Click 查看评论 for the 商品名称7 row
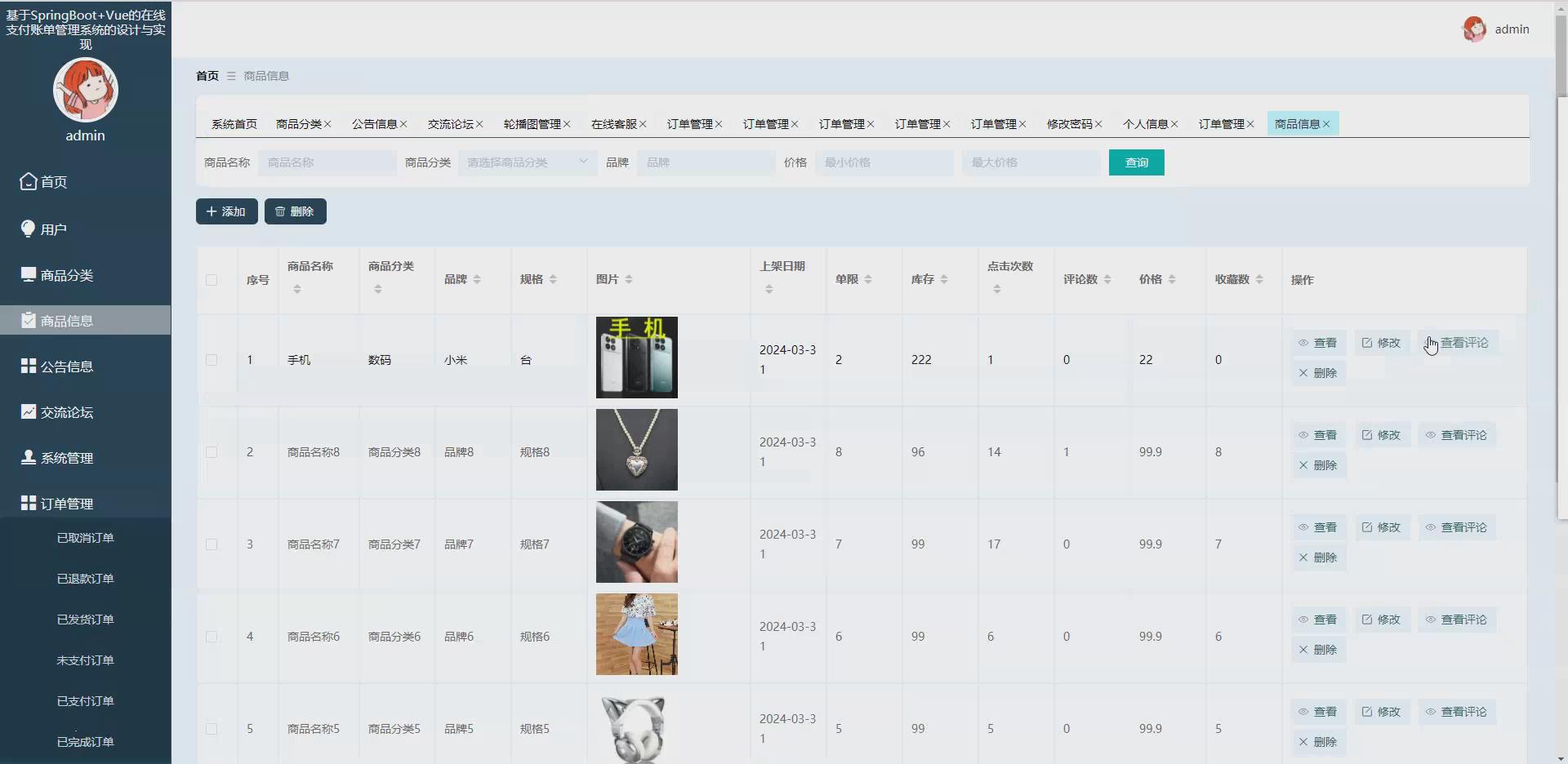1568x764 pixels. click(x=1457, y=527)
